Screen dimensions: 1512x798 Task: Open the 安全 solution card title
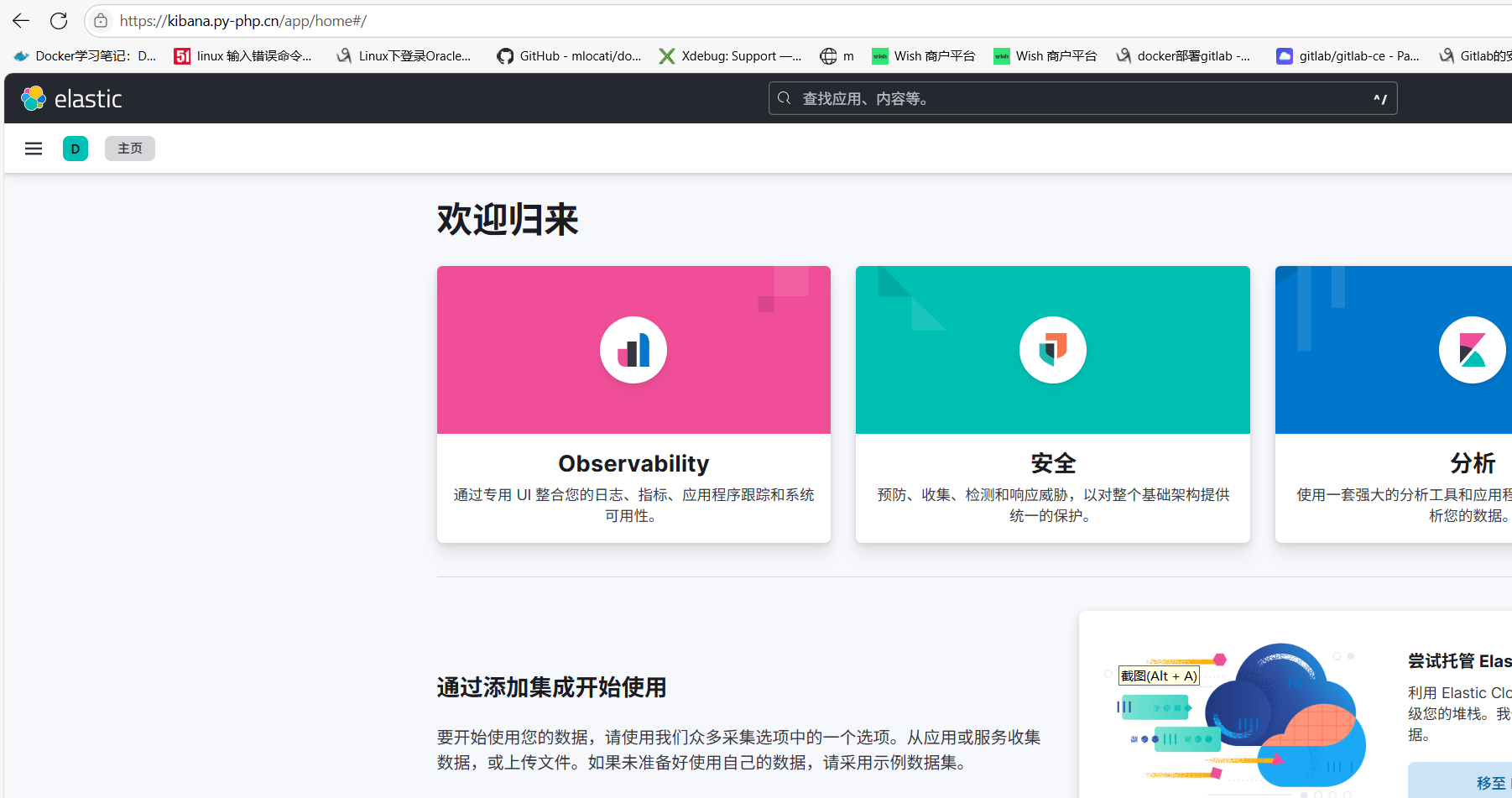point(1053,463)
